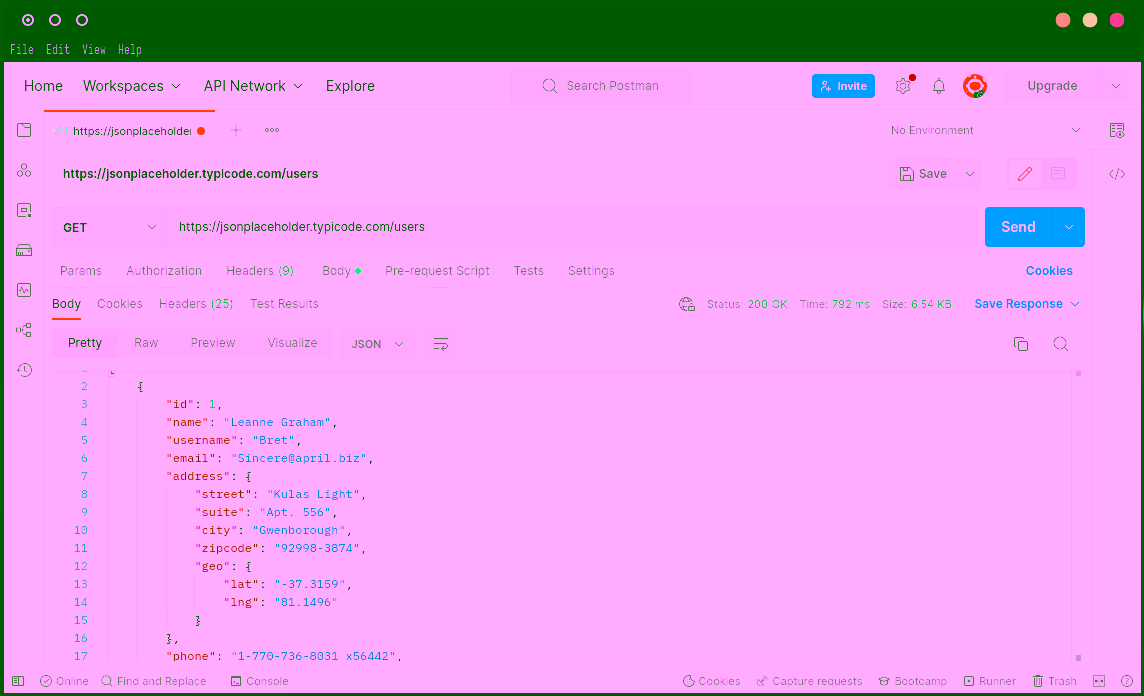Open the File menu

pos(21,49)
